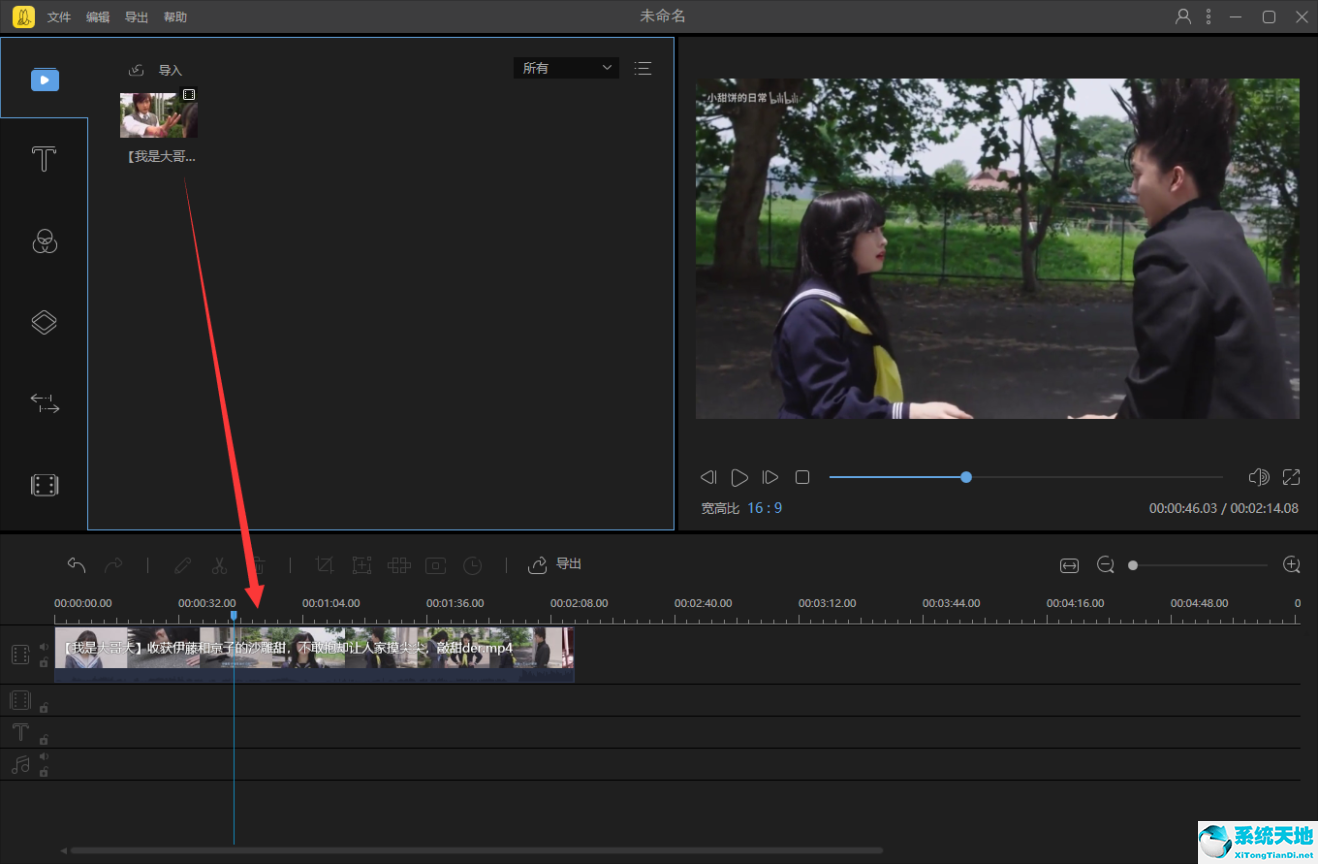Fit timeline to window width icon

coord(1069,566)
